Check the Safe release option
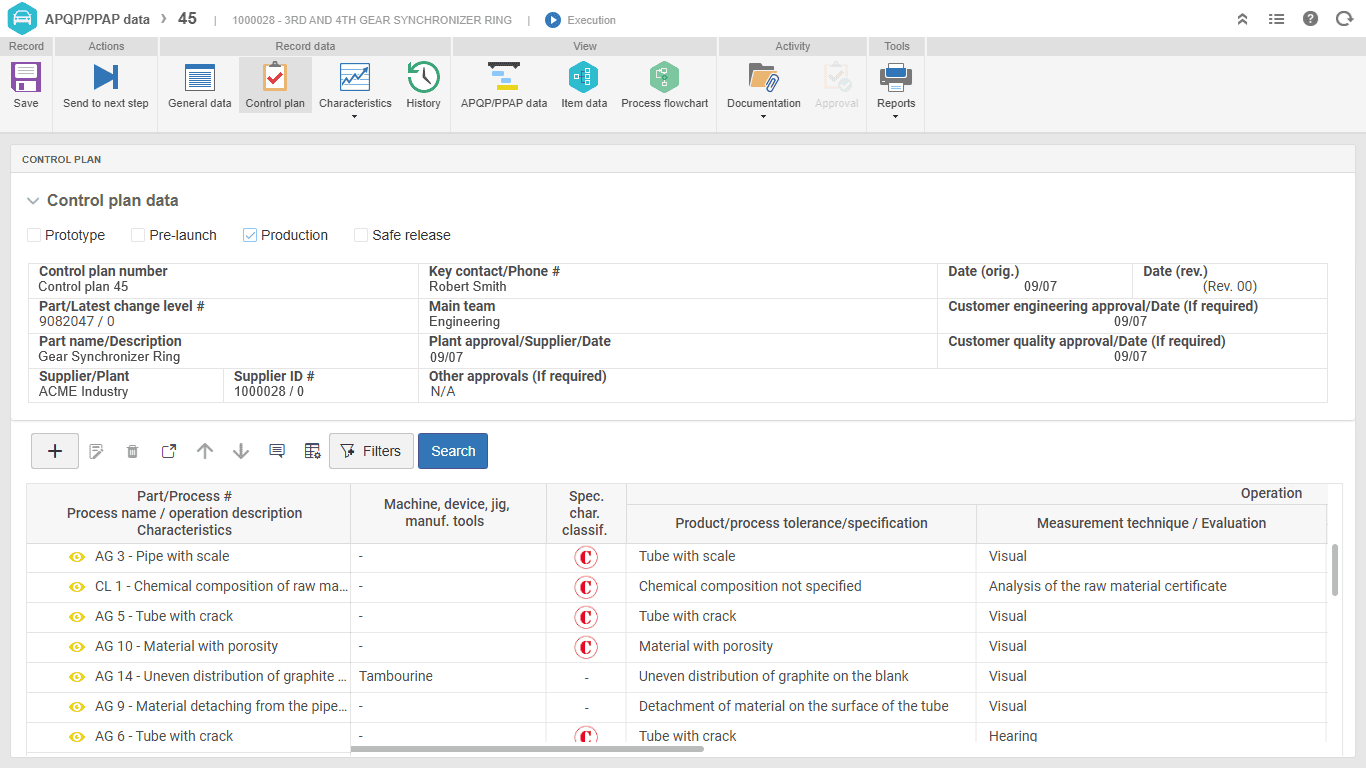 (360, 235)
